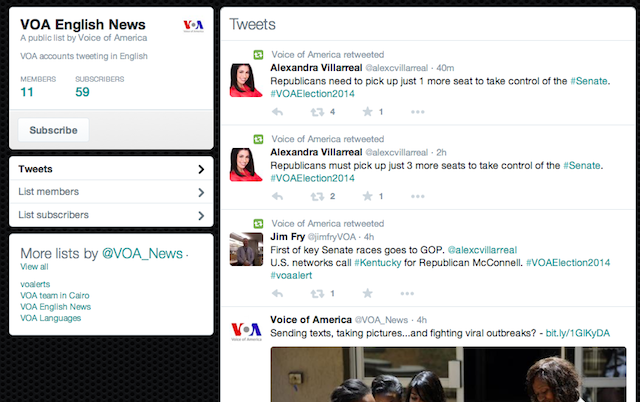Click the 2h timestamp
Image resolution: width=640 pixels, height=402 pixels.
coord(441,152)
